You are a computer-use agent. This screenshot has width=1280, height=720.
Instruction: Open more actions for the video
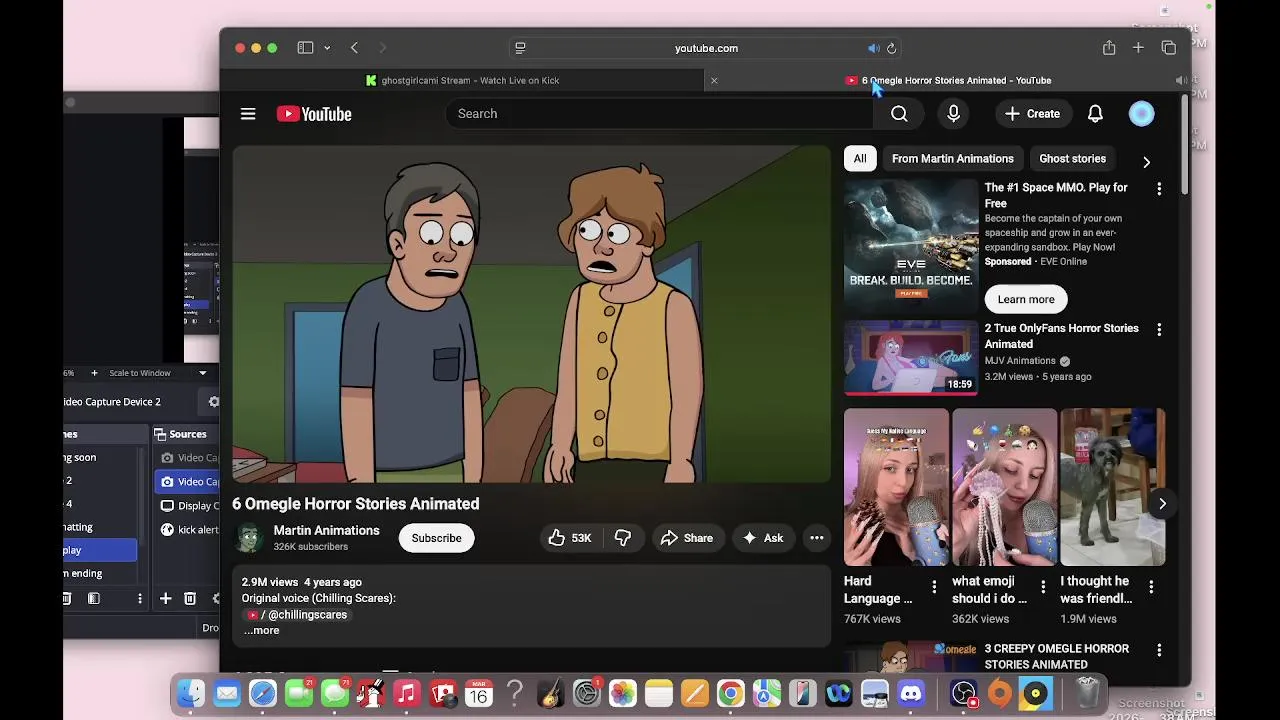tap(816, 538)
